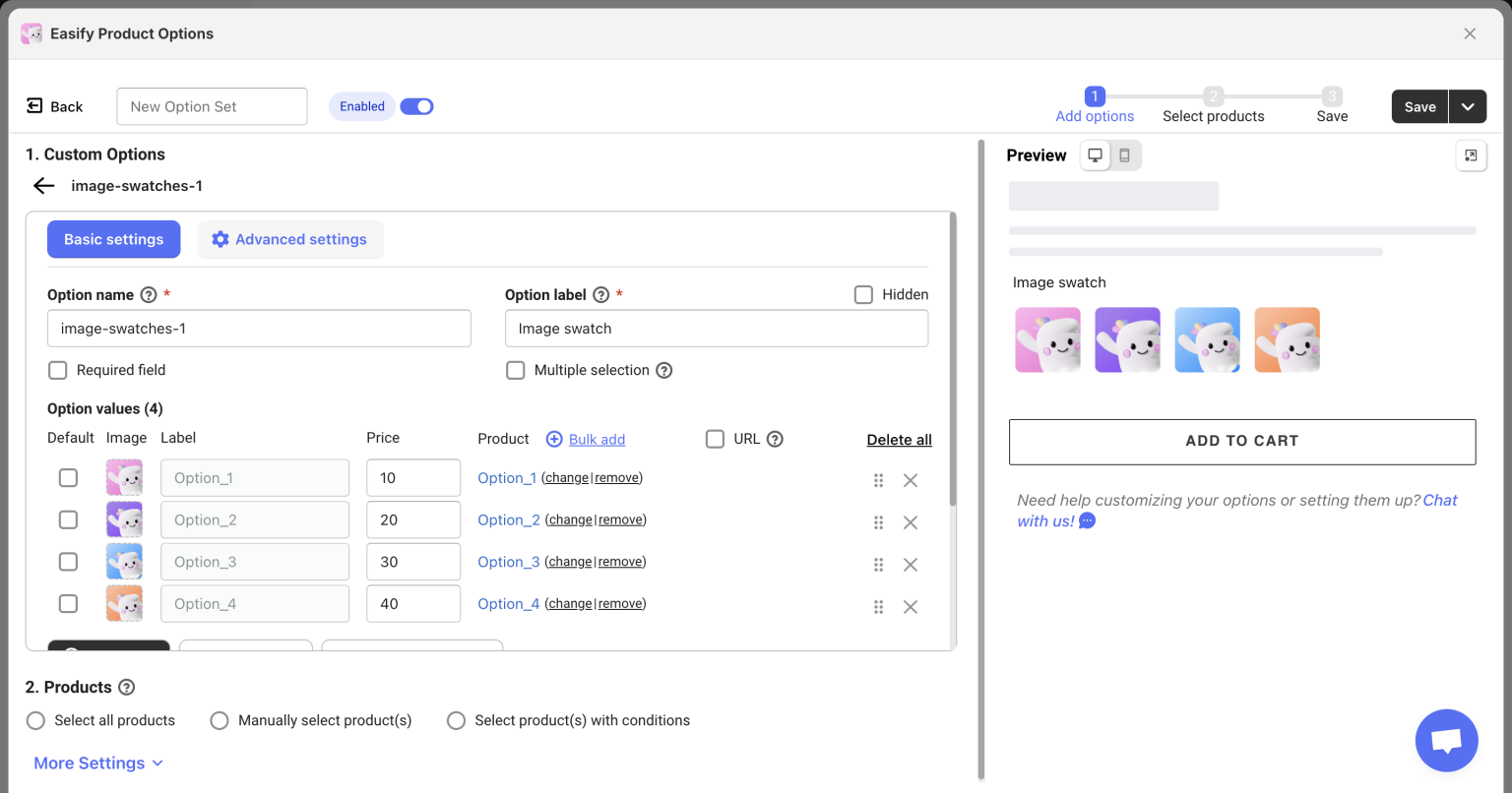
Task: Switch preview to desktop view icon
Action: (1095, 155)
